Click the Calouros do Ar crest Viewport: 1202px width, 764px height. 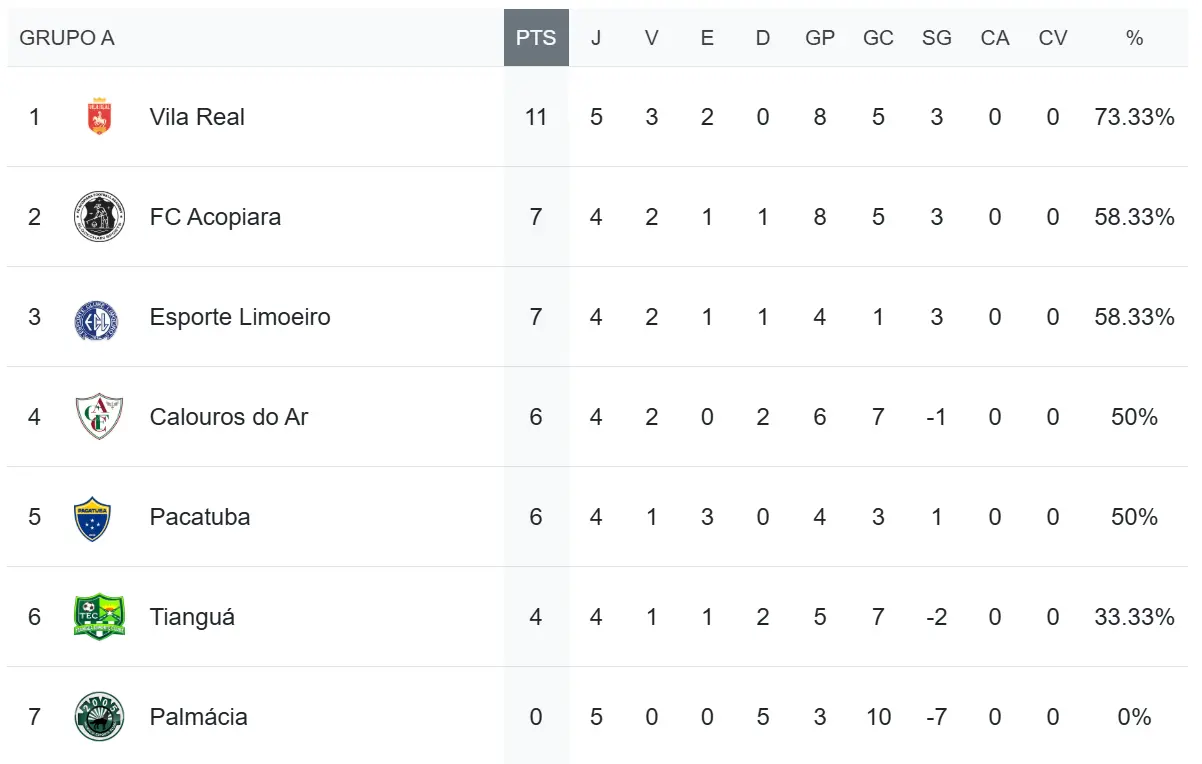click(x=99, y=417)
